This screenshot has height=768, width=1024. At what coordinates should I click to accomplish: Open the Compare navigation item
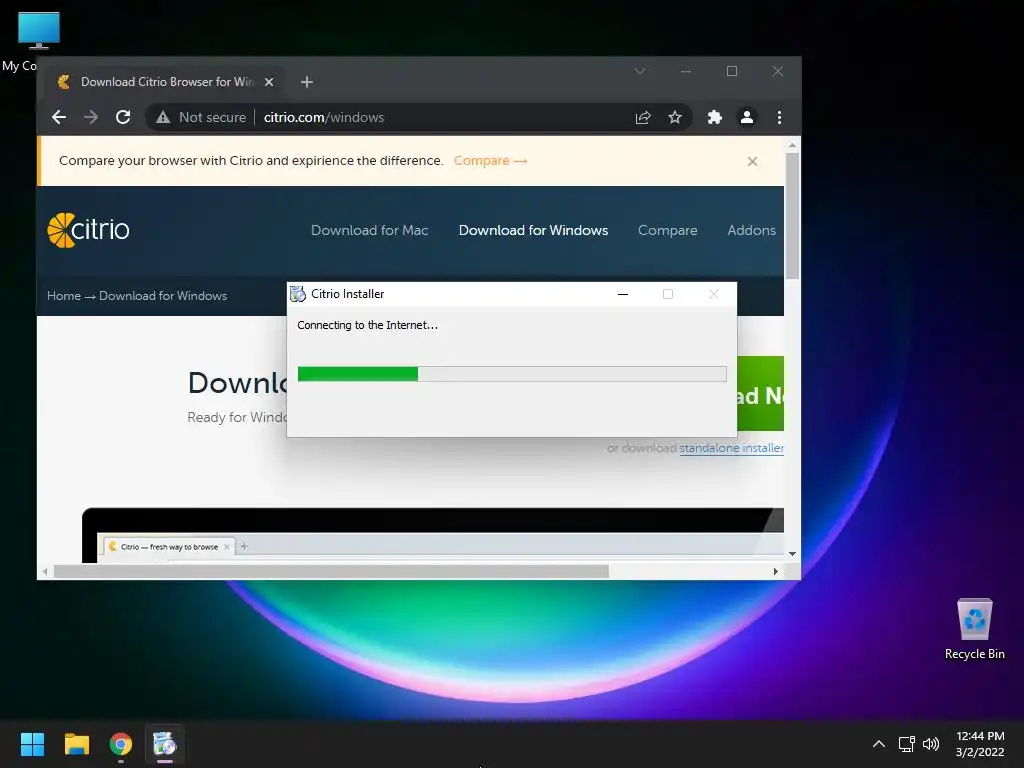tap(667, 231)
